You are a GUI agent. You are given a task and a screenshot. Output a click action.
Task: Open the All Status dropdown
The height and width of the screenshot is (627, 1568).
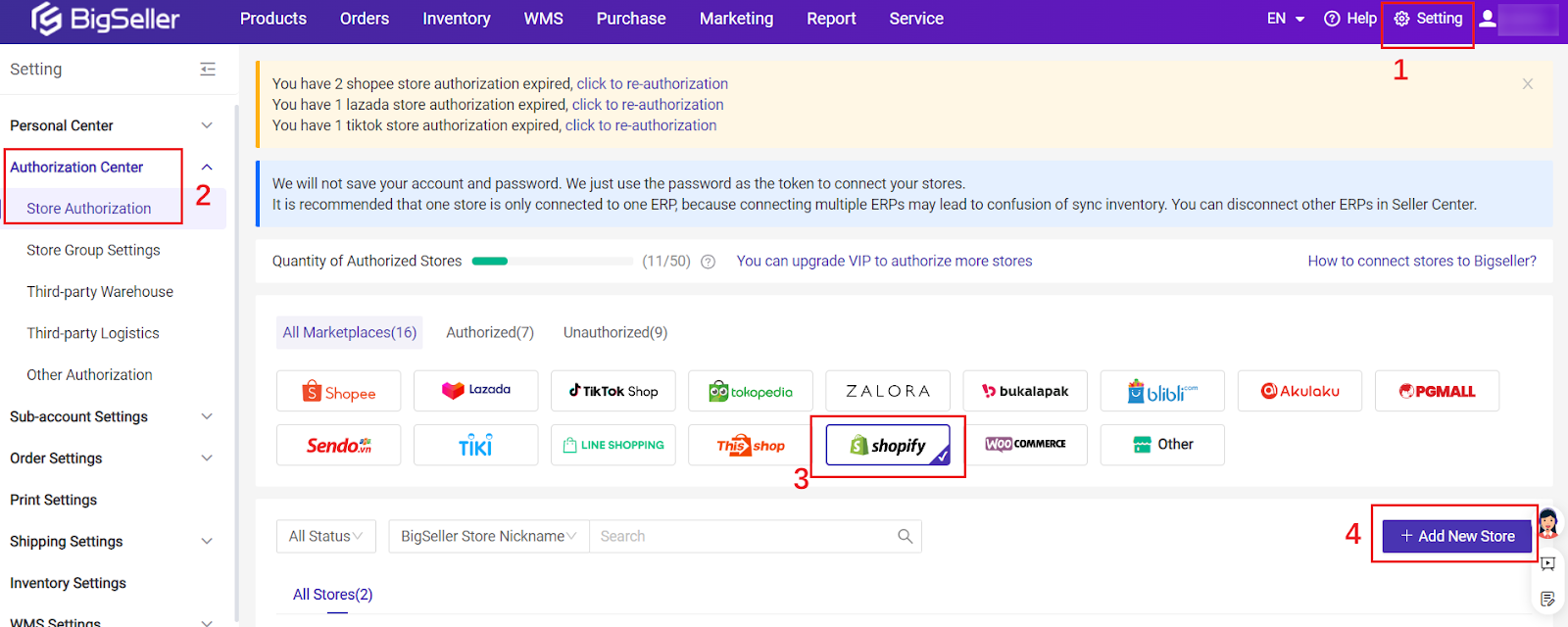(x=325, y=536)
